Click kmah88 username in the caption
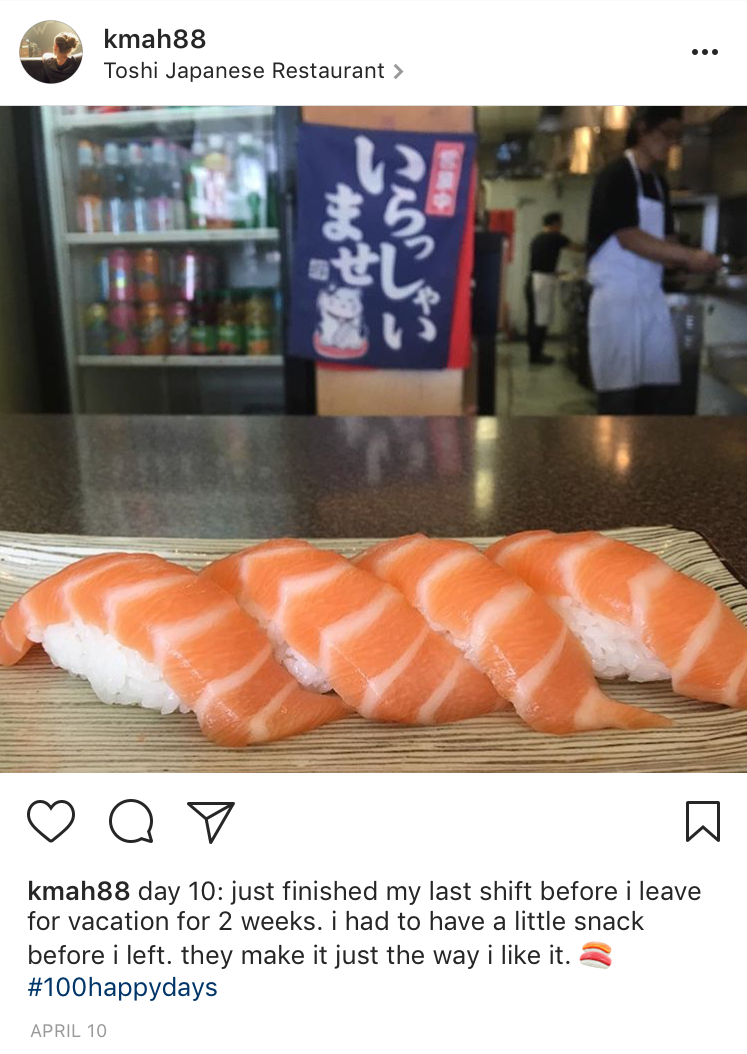747x1054 pixels. 78,891
